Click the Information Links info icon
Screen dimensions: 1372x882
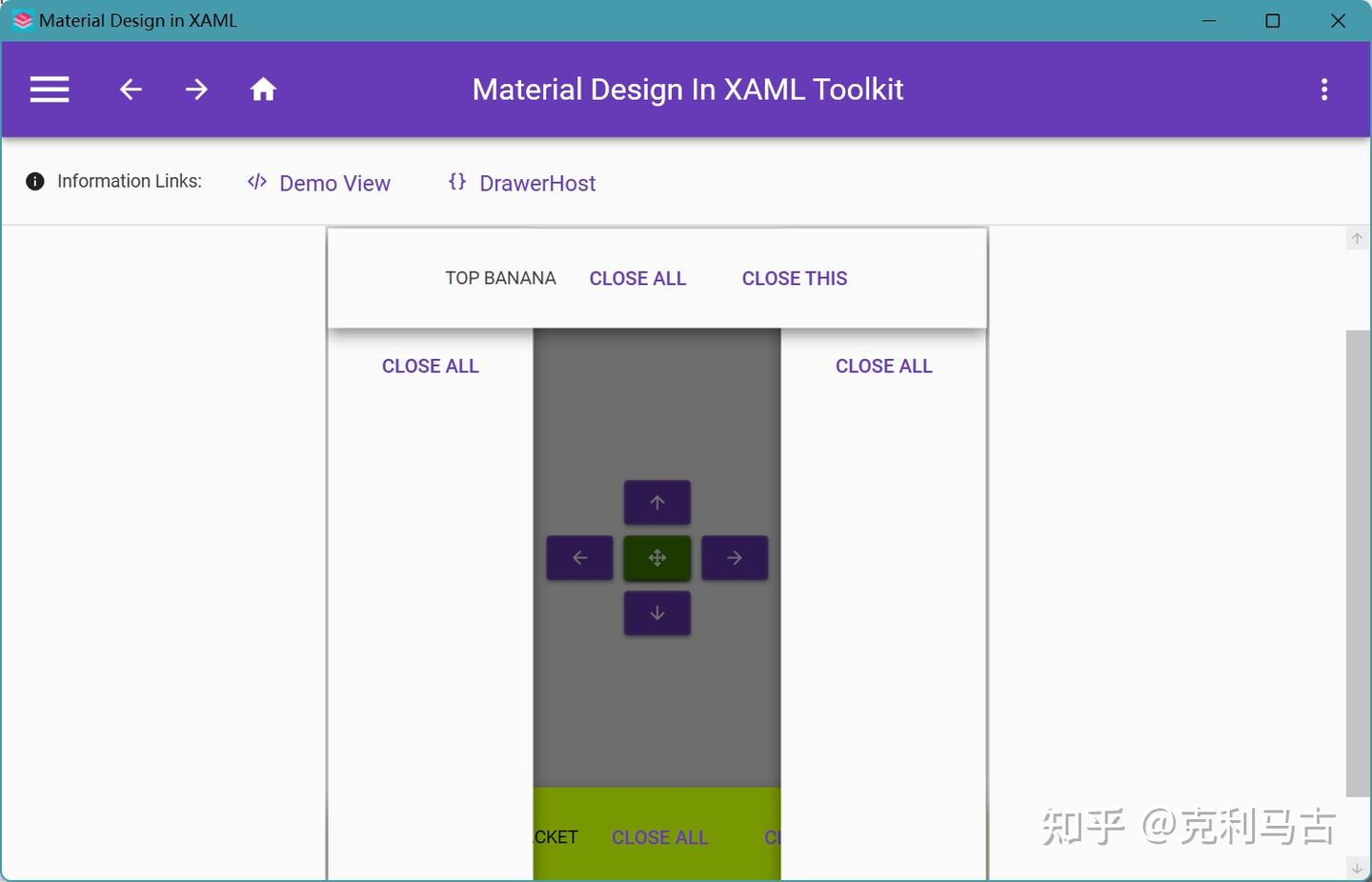34,181
